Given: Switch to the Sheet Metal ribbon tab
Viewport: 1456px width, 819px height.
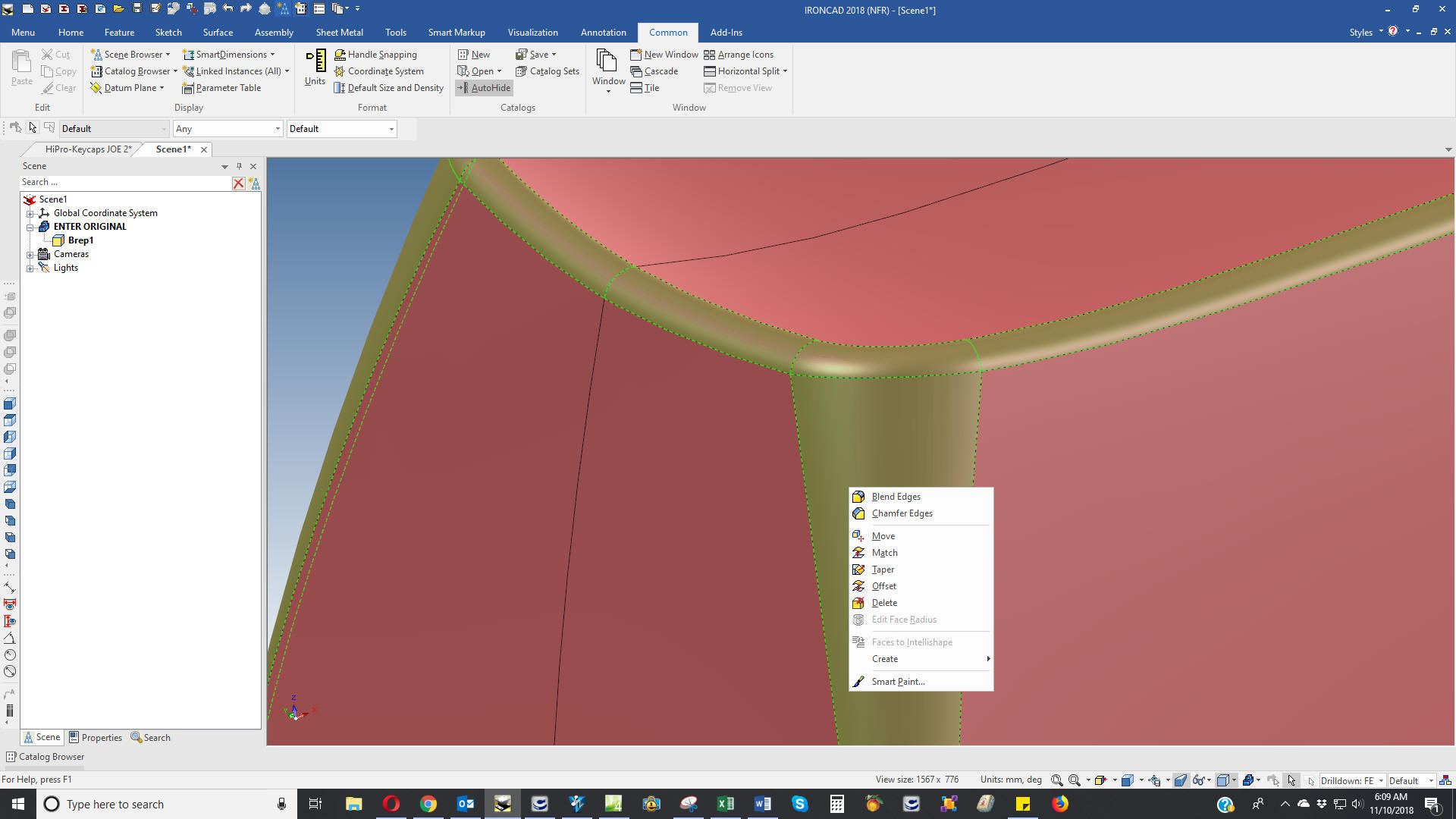Looking at the screenshot, I should click(x=339, y=33).
